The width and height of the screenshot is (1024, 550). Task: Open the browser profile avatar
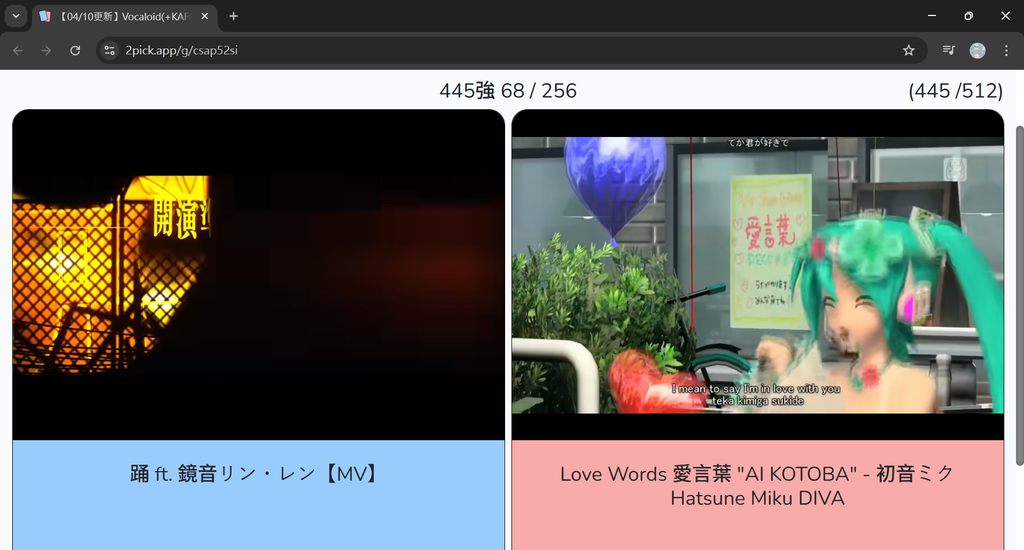point(977,50)
